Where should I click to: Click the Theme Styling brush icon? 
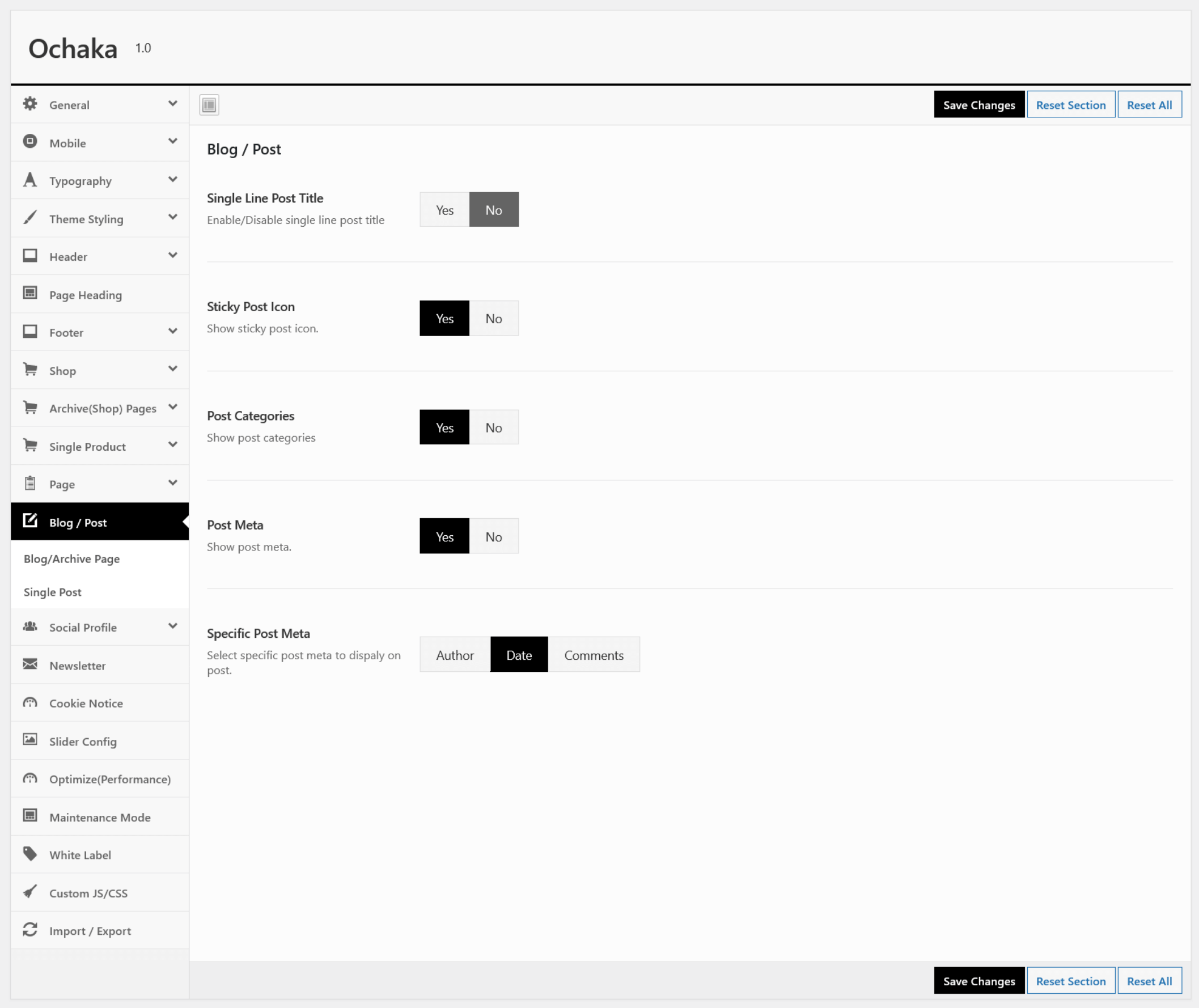(x=30, y=218)
